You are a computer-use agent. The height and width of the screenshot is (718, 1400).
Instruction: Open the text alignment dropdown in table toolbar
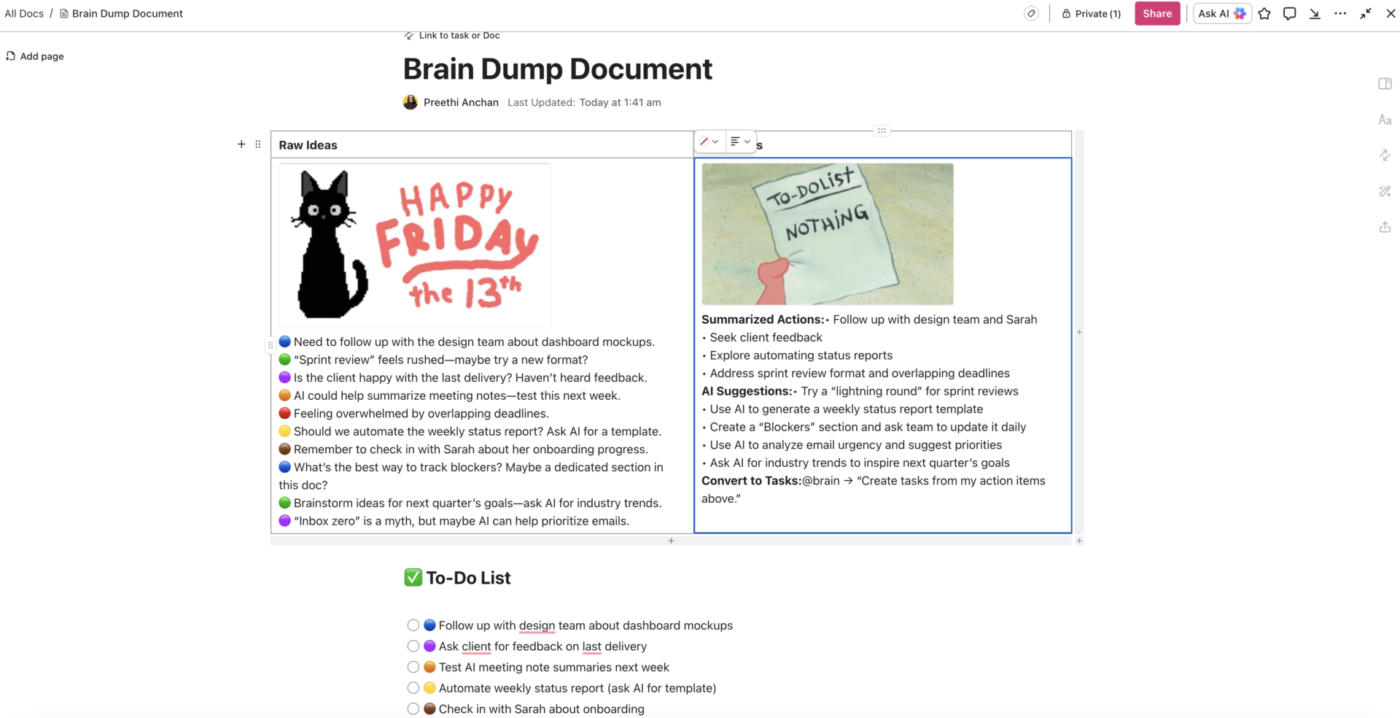[x=740, y=142]
